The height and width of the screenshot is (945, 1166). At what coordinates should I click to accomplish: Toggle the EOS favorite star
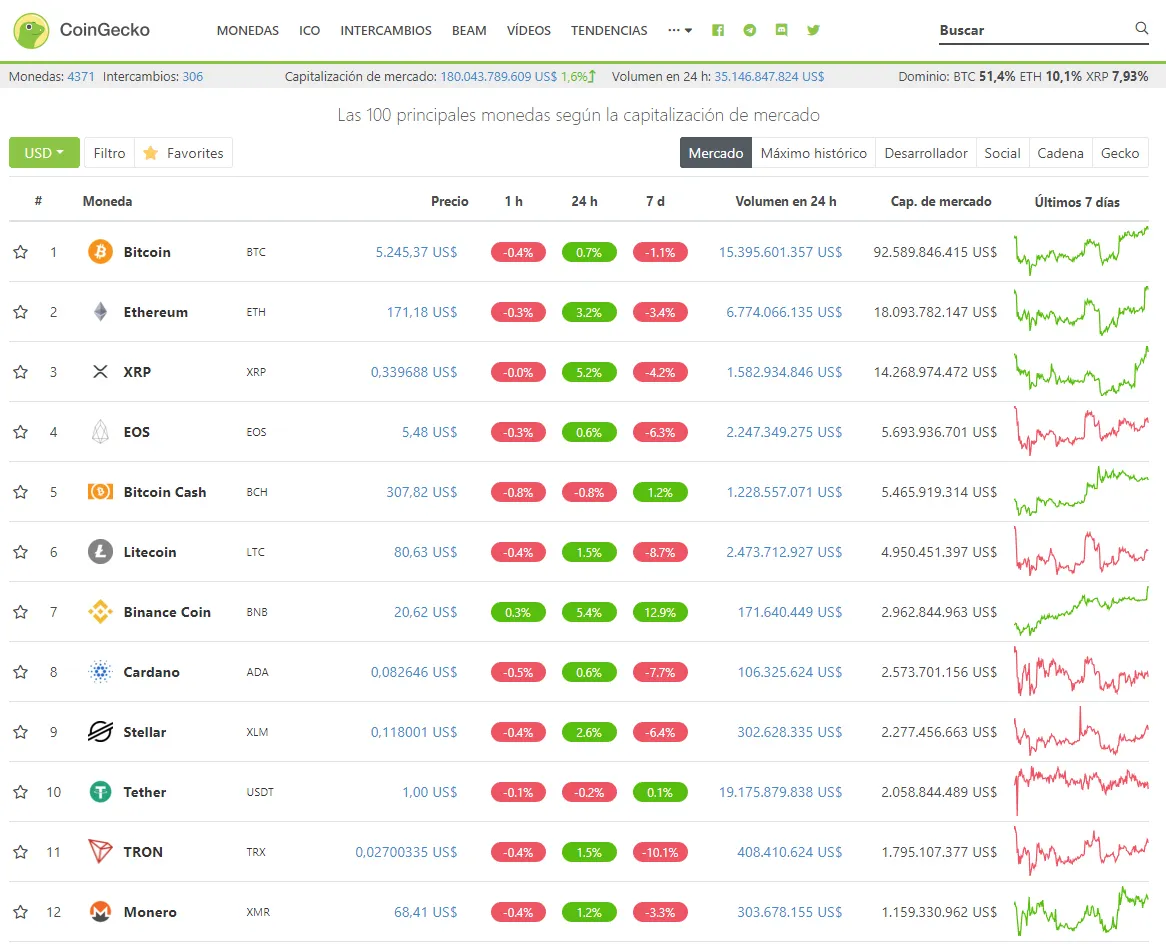21,432
